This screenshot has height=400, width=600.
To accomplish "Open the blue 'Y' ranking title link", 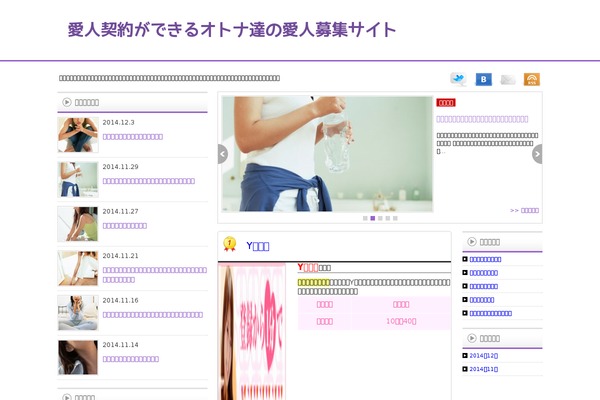I will [258, 246].
